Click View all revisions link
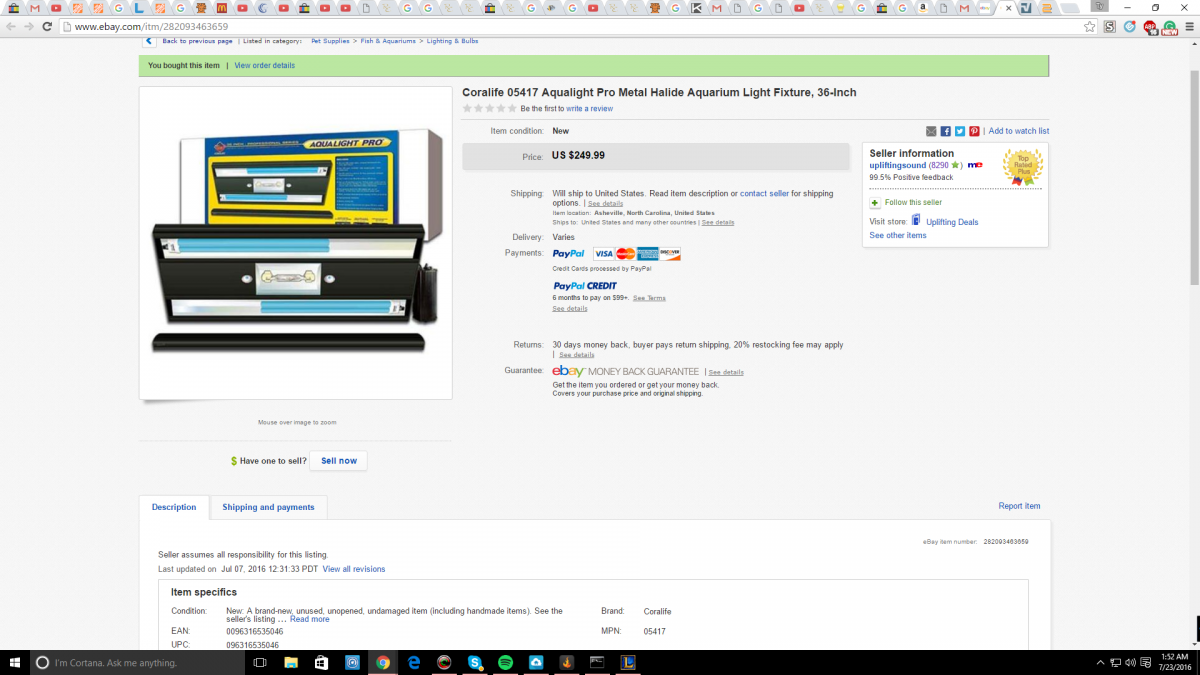The height and width of the screenshot is (675, 1200). click(354, 569)
